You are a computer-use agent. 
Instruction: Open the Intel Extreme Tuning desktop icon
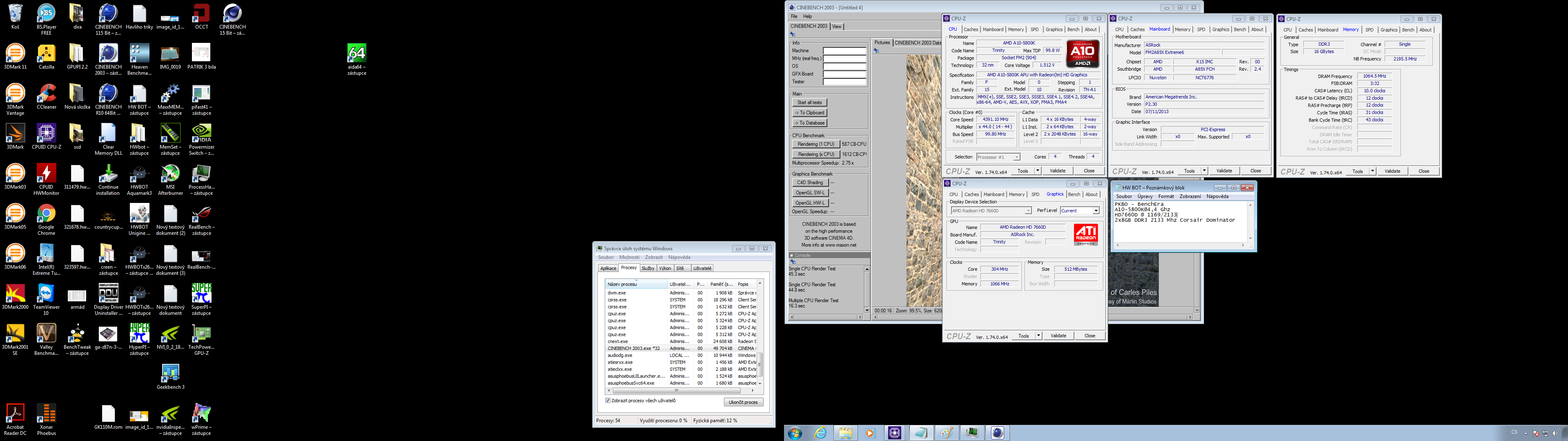click(x=46, y=260)
